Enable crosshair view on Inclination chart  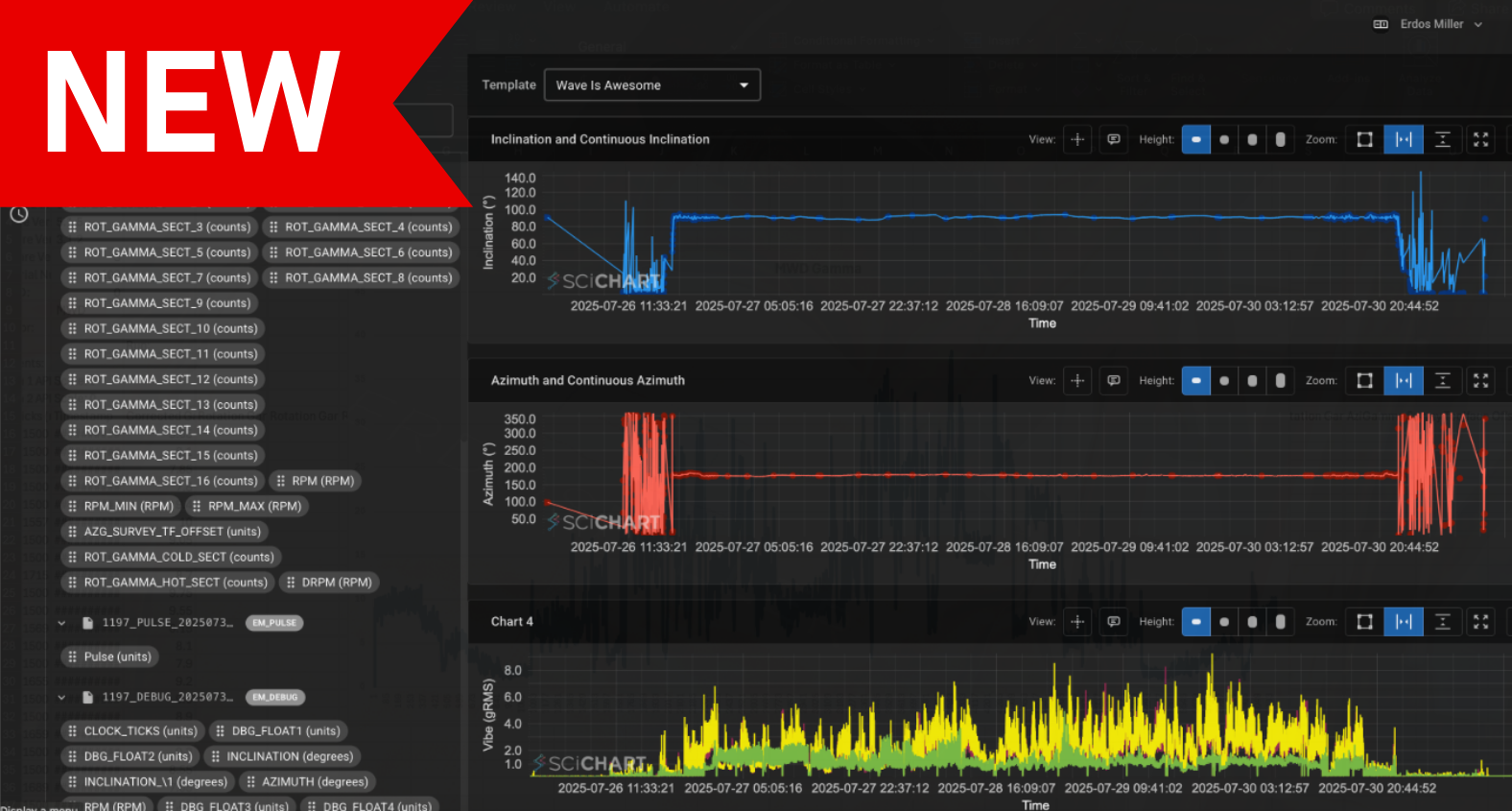1077,139
